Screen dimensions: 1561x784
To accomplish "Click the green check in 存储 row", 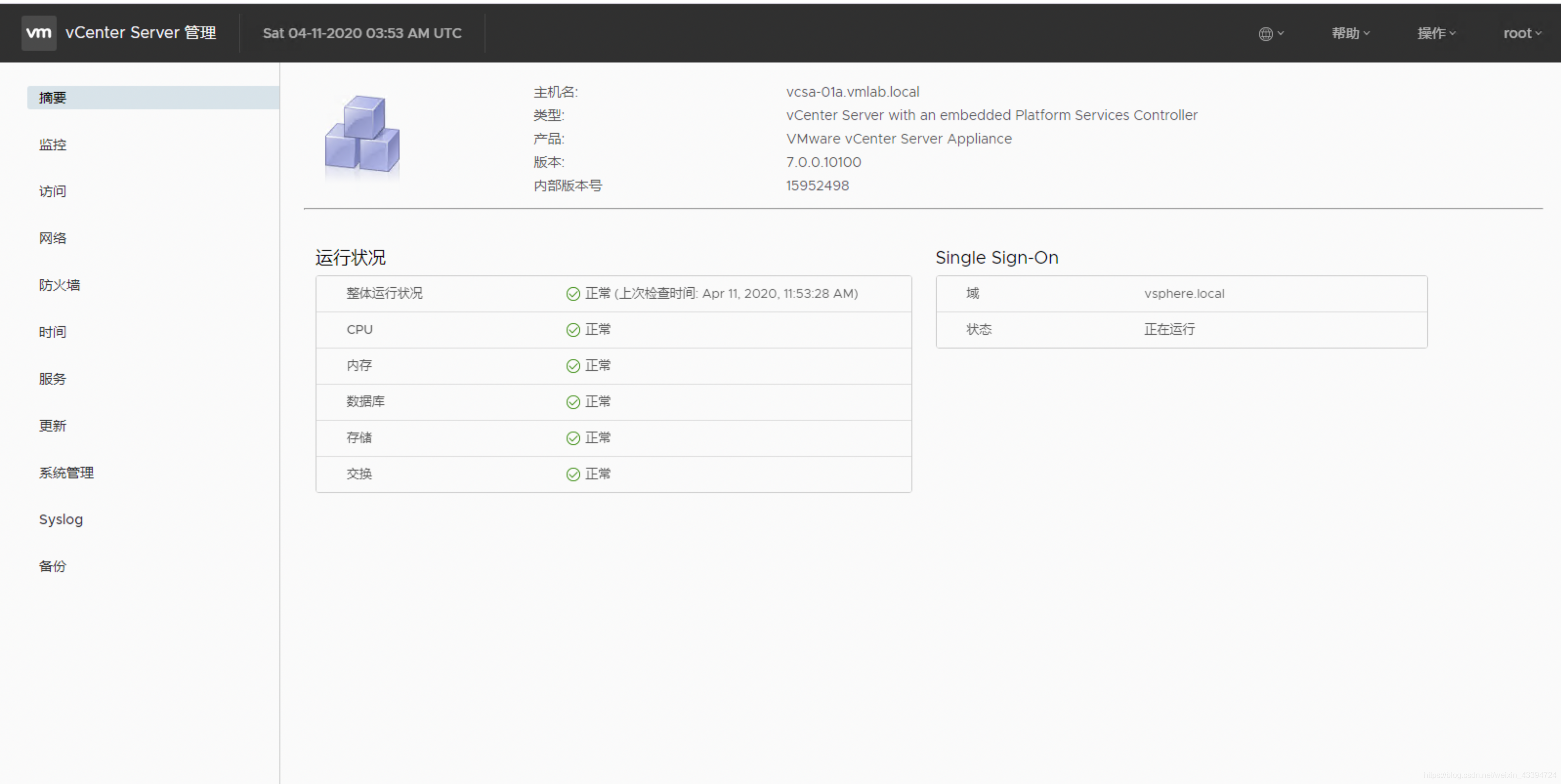I will tap(572, 438).
